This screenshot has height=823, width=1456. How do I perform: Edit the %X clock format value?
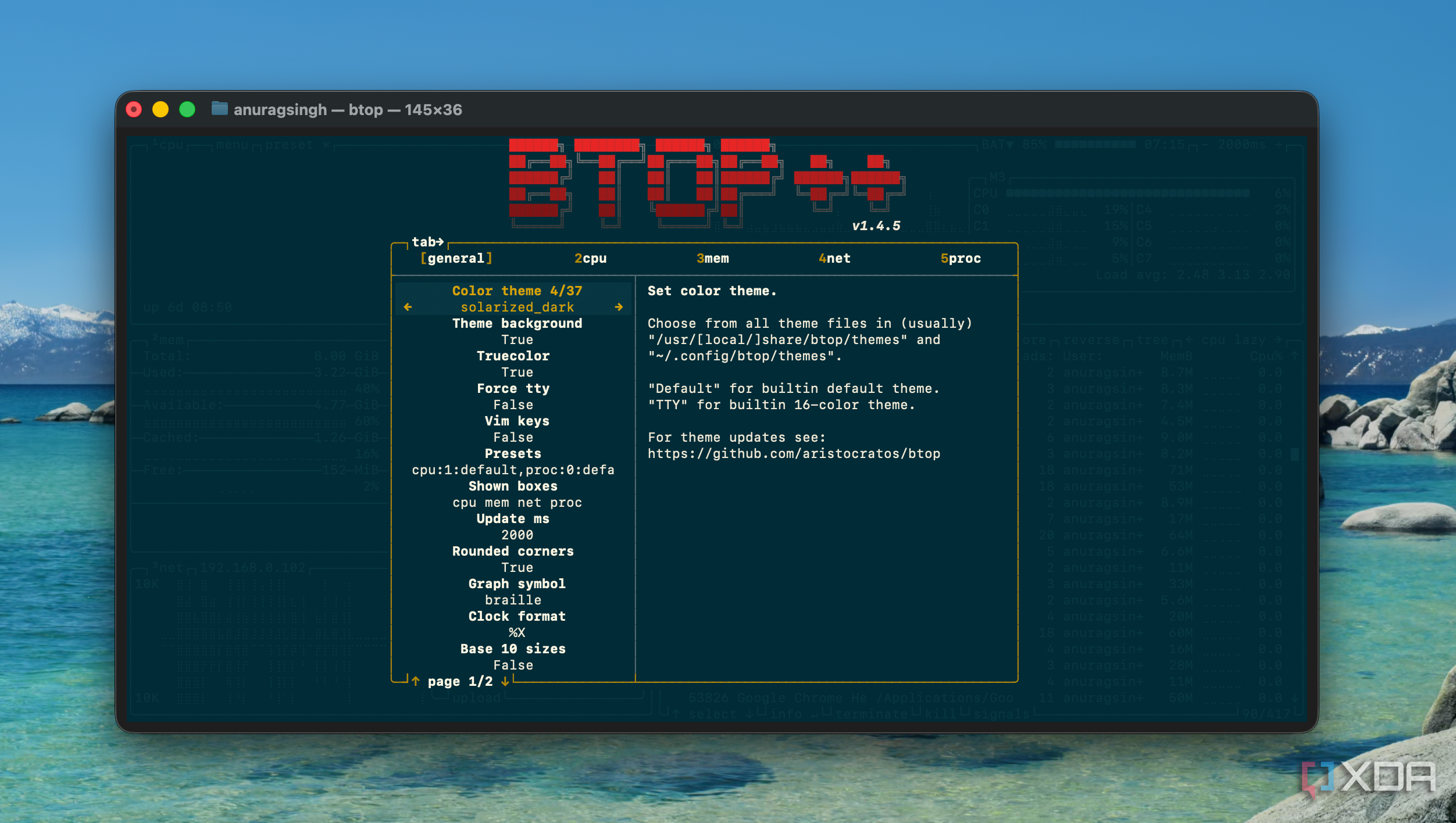click(x=517, y=632)
